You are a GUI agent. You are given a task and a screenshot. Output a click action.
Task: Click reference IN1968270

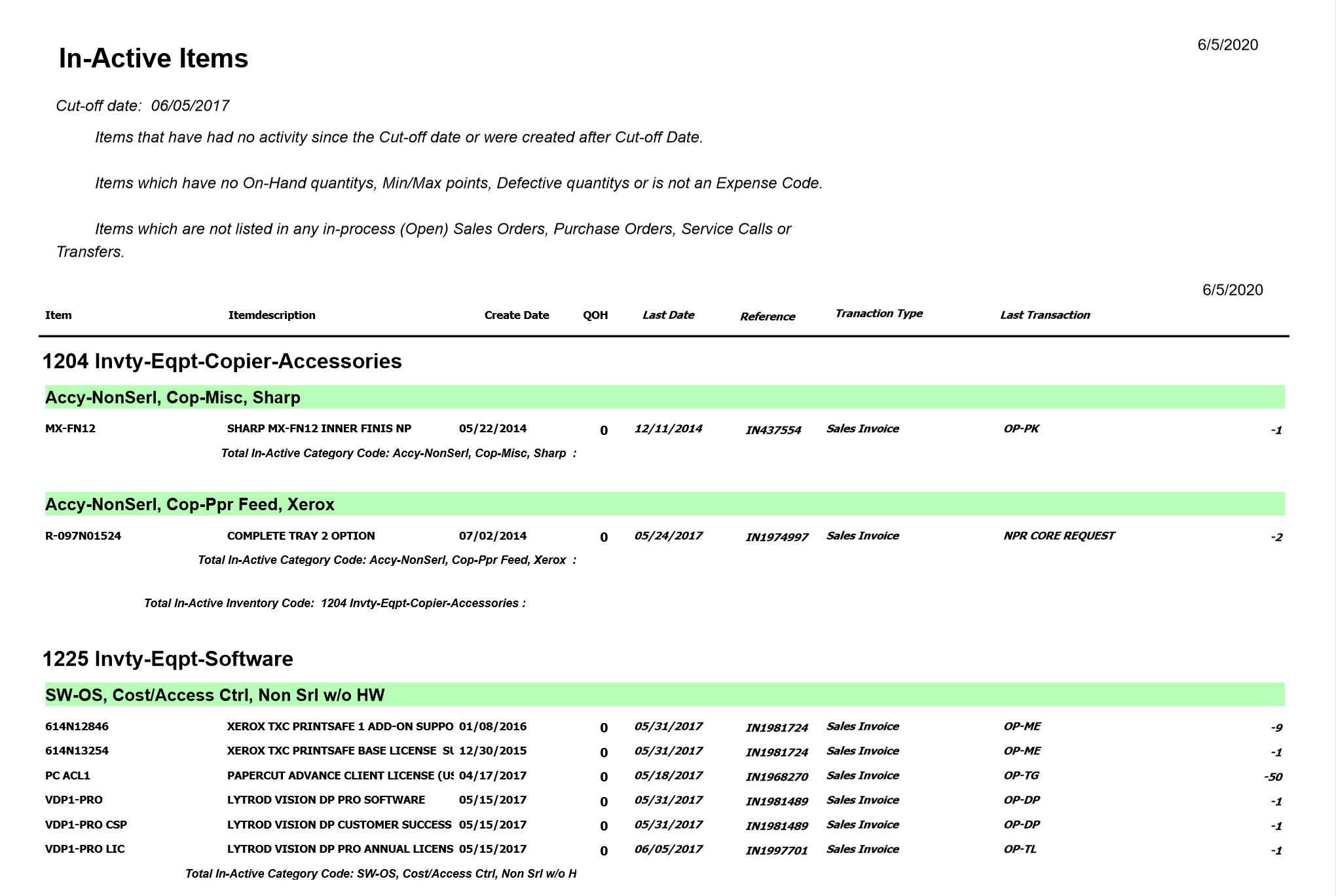click(x=777, y=777)
